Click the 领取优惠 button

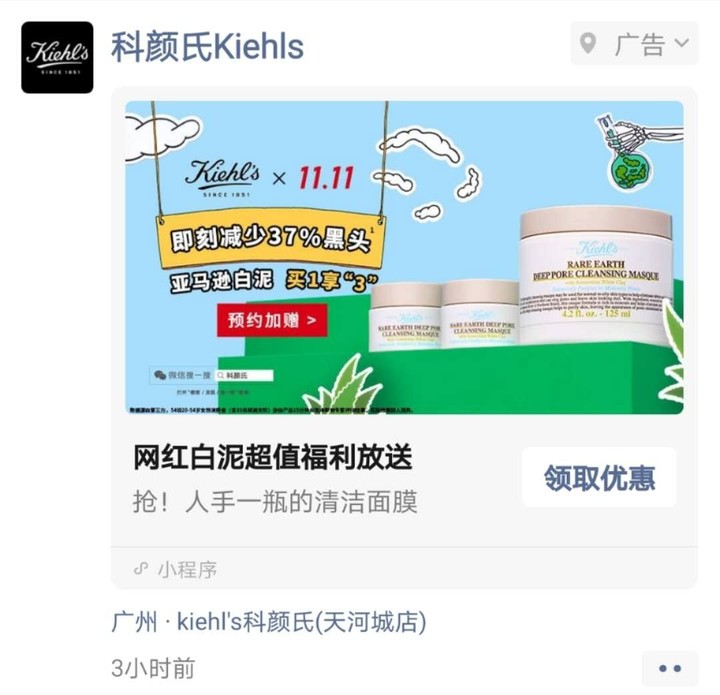click(x=599, y=478)
